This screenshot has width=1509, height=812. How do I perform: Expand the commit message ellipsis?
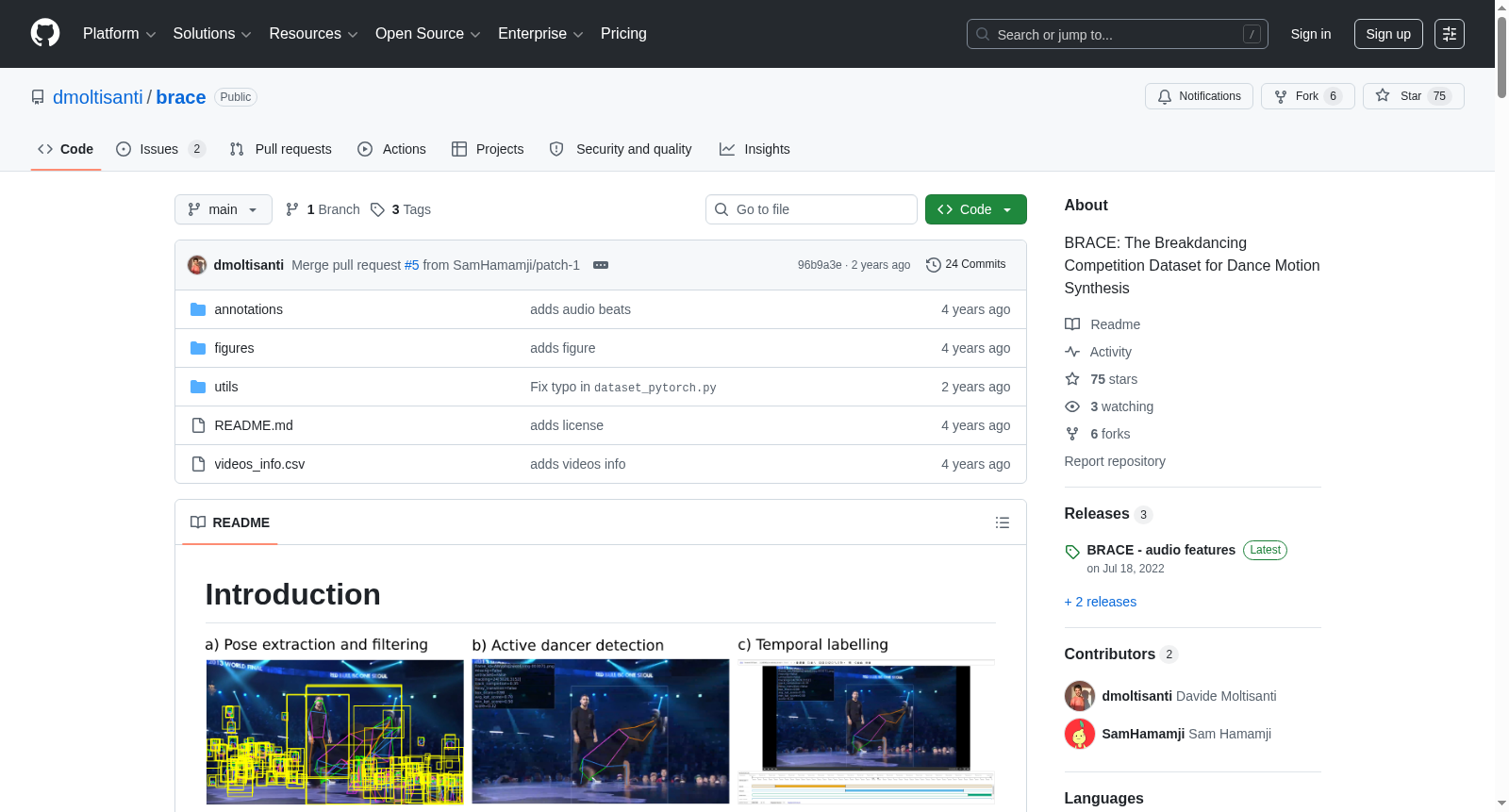pyautogui.click(x=601, y=265)
